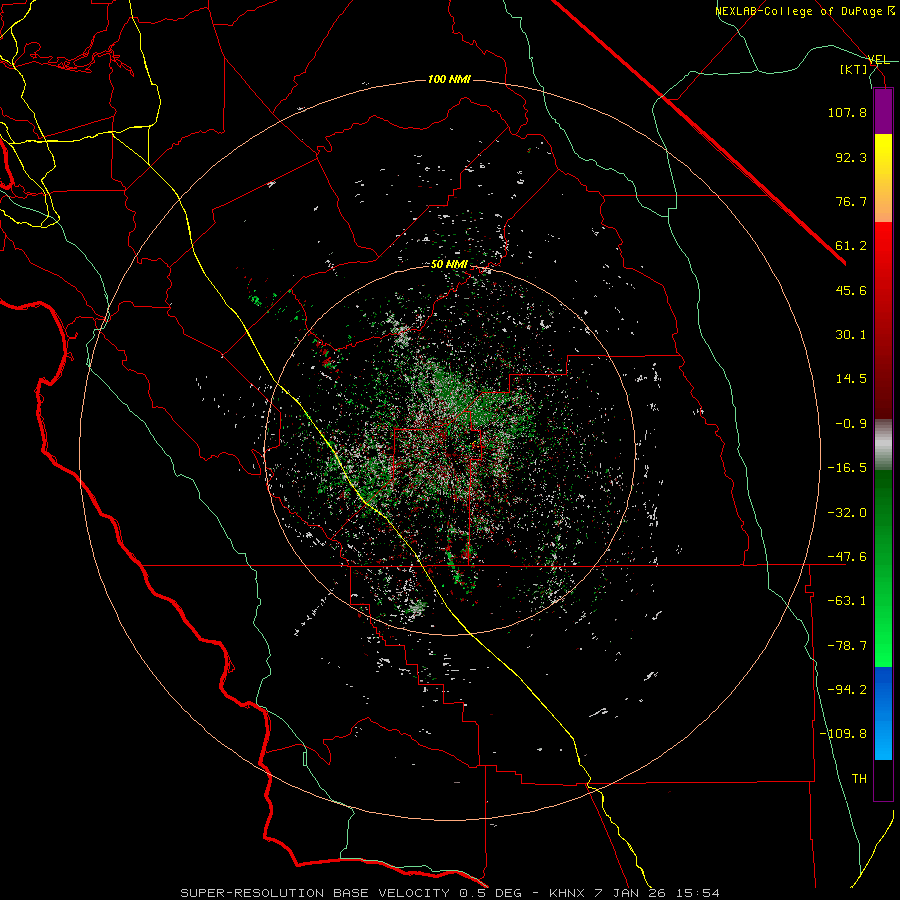Click the 100 NMI range ring label
The height and width of the screenshot is (900, 900).
[449, 79]
